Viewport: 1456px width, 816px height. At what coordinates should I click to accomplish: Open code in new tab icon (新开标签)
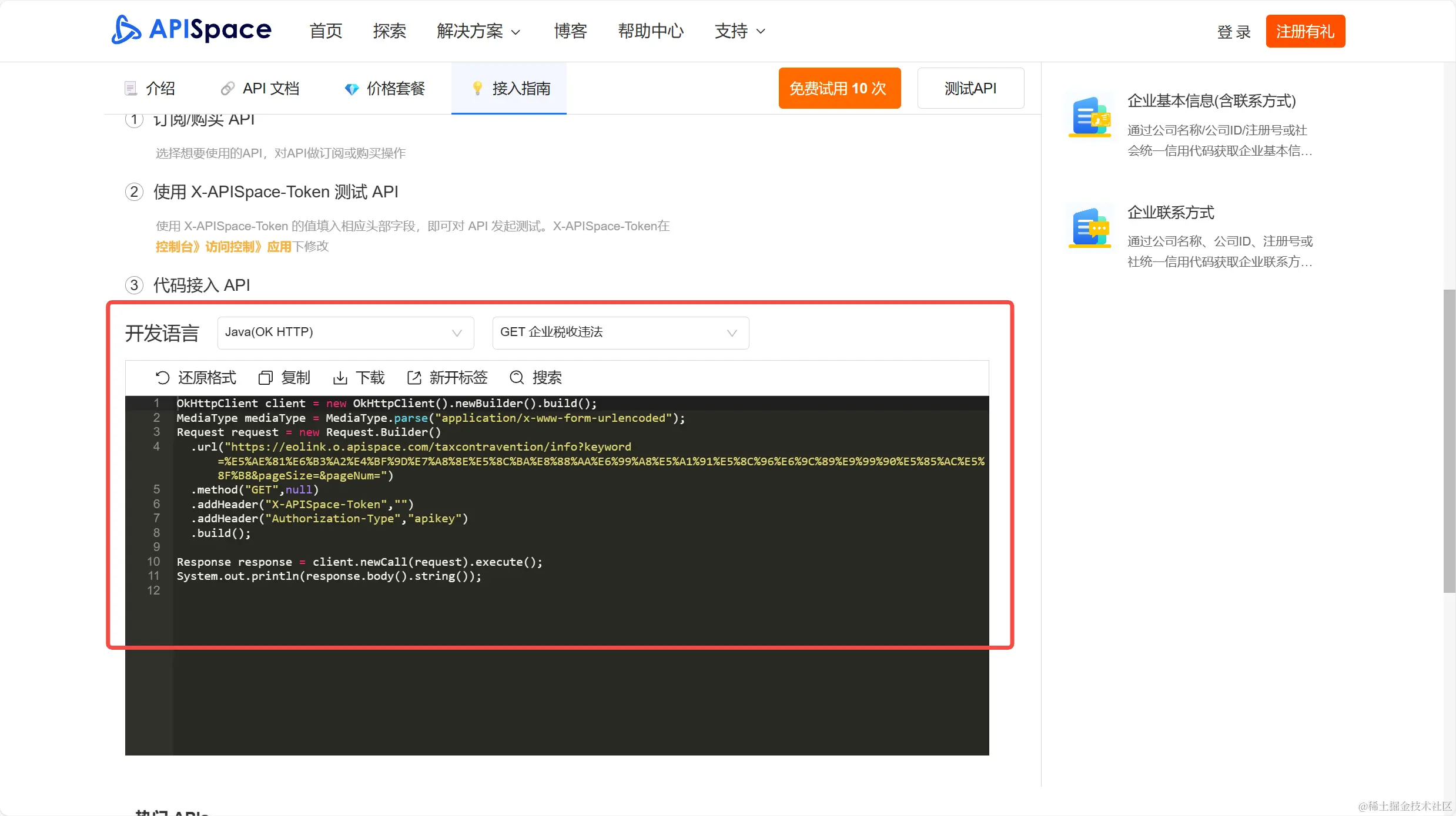pyautogui.click(x=414, y=378)
